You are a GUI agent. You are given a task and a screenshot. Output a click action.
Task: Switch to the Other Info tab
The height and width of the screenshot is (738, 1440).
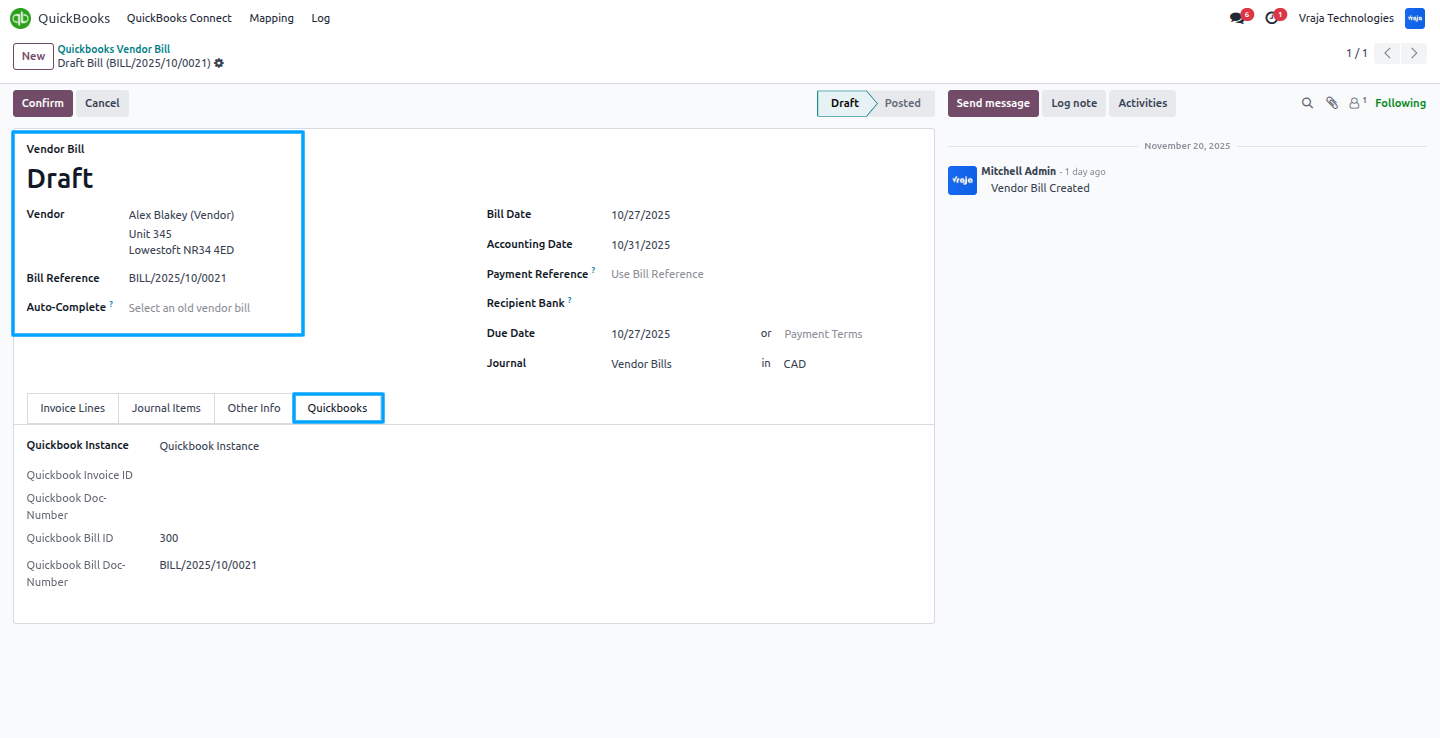254,408
